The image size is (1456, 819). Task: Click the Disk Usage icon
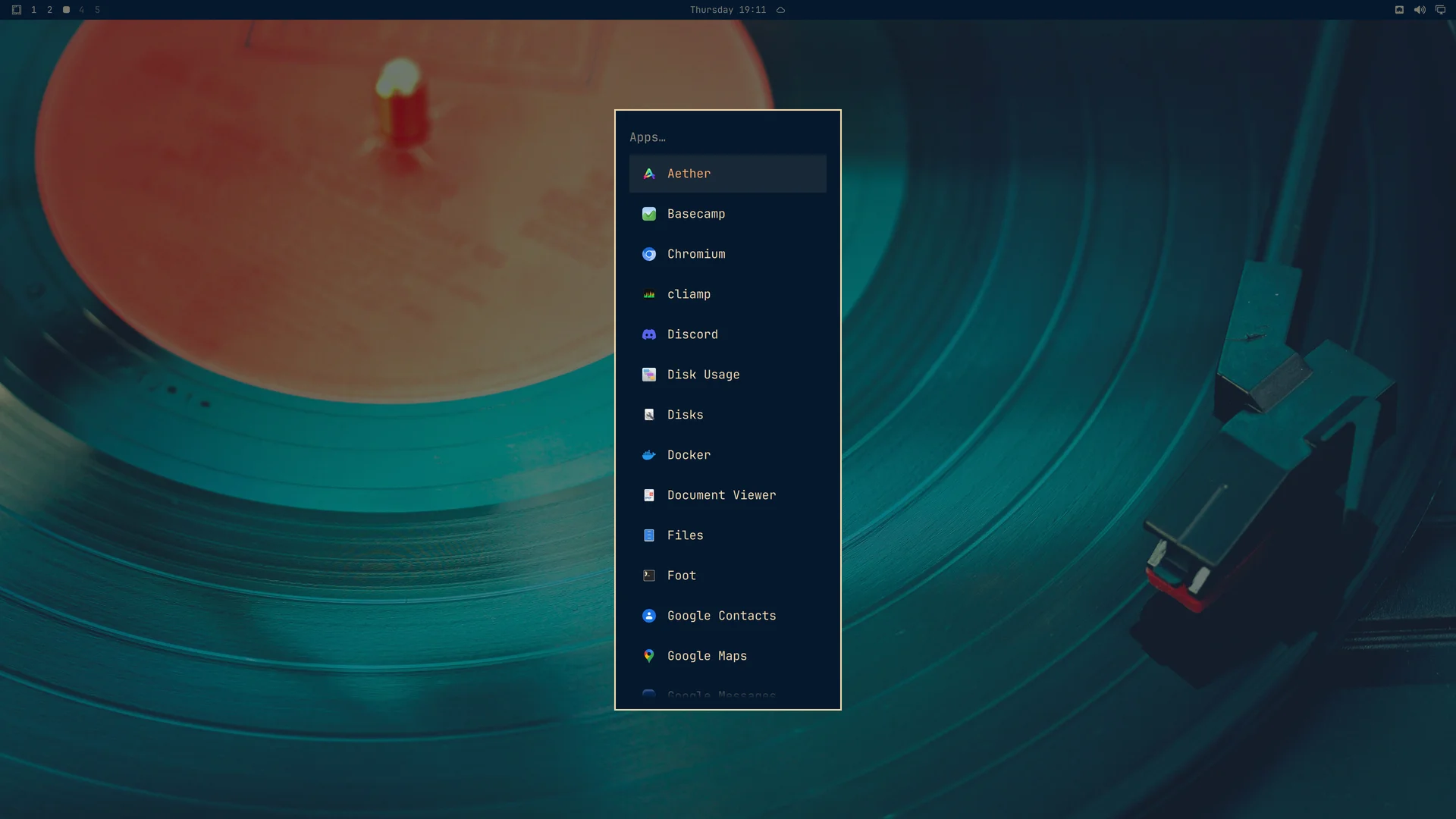649,375
